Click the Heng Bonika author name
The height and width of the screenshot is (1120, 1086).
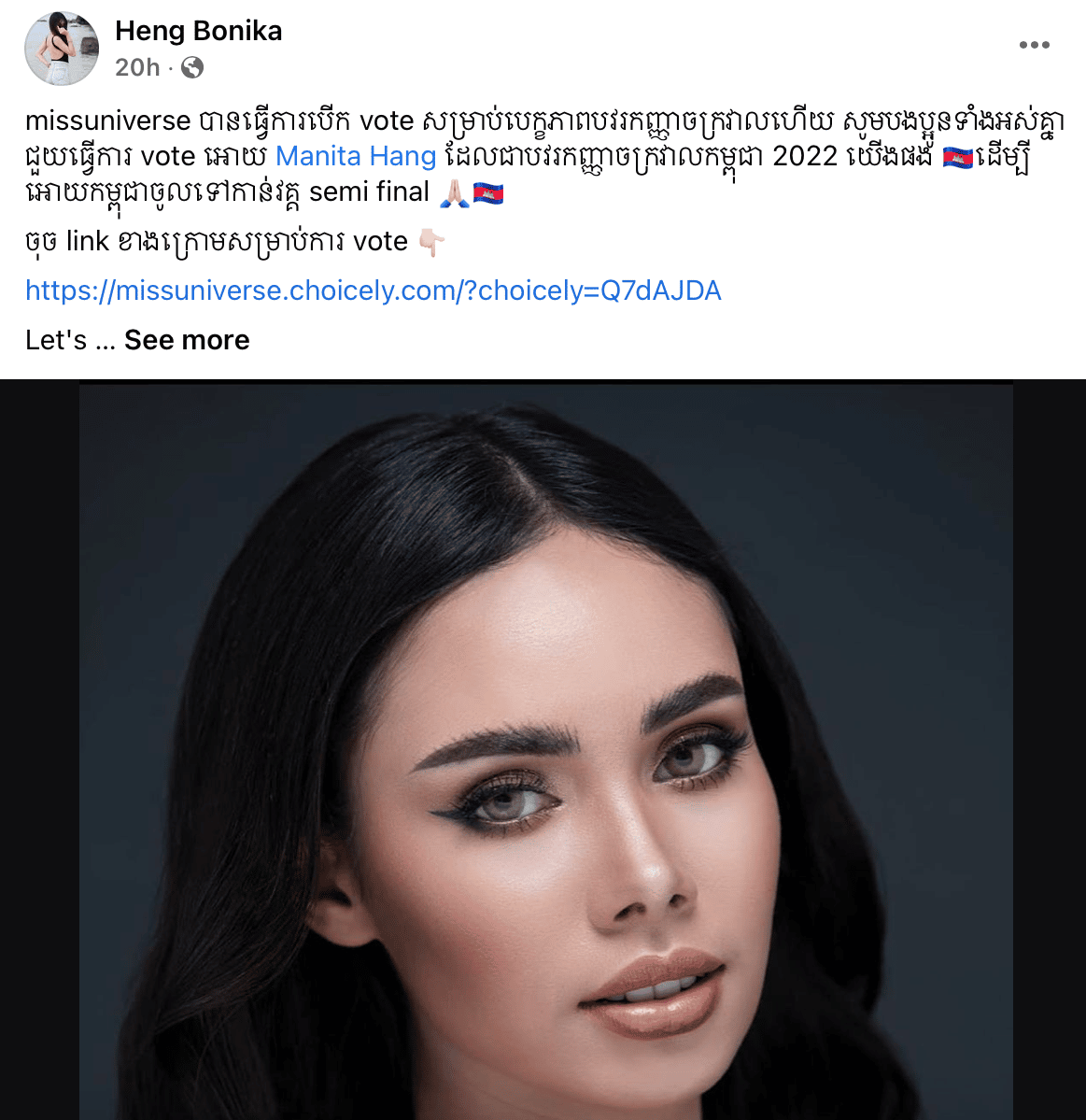pos(199,31)
